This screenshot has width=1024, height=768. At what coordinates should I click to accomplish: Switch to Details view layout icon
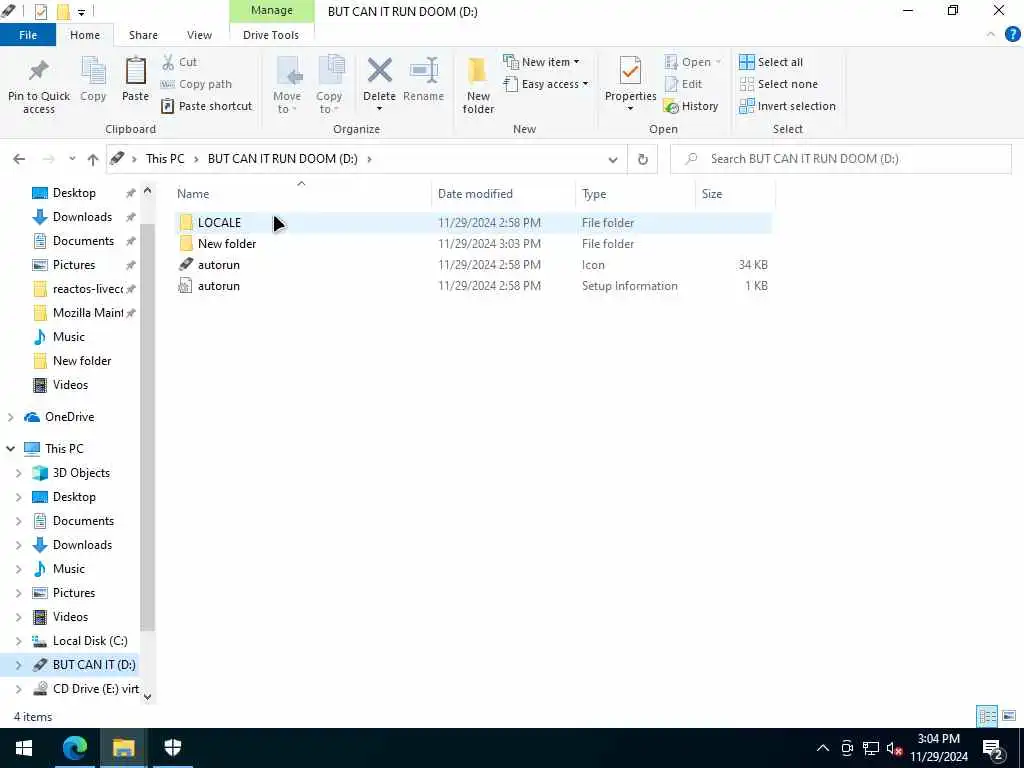pyautogui.click(x=987, y=716)
